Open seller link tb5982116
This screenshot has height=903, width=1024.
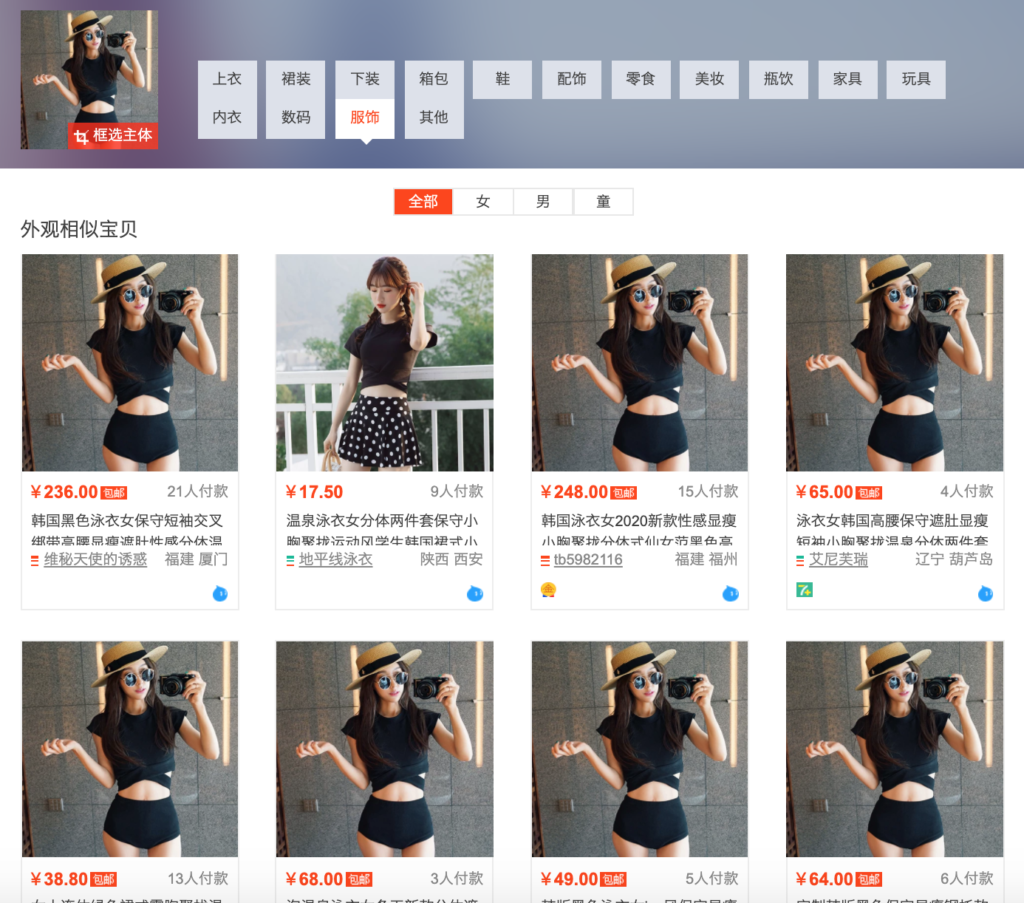click(588, 559)
